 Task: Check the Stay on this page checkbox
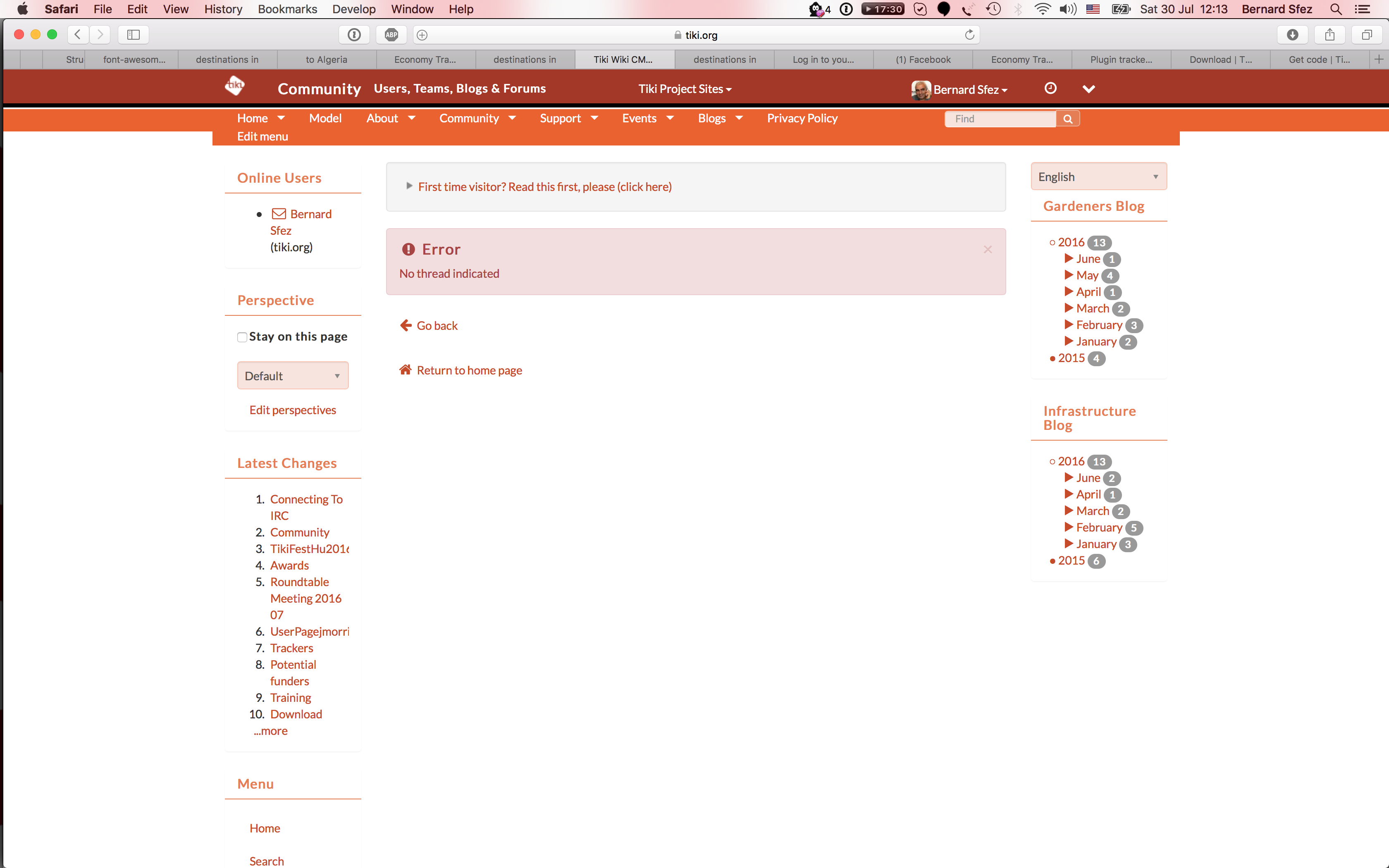[242, 337]
